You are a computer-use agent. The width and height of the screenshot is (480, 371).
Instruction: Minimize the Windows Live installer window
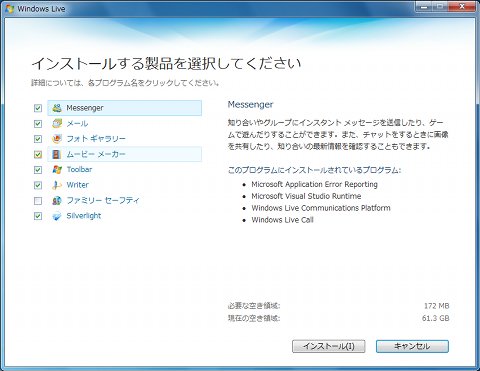[424, 6]
